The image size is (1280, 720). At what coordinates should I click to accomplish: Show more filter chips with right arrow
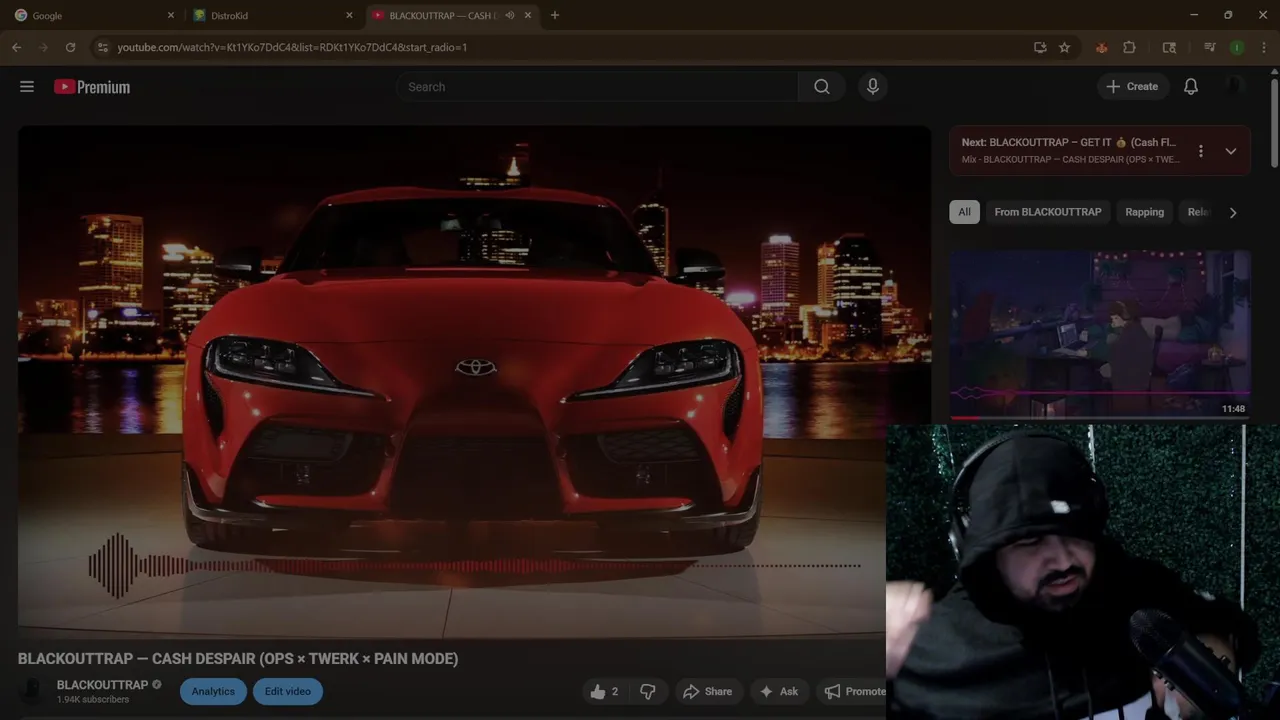(x=1233, y=212)
